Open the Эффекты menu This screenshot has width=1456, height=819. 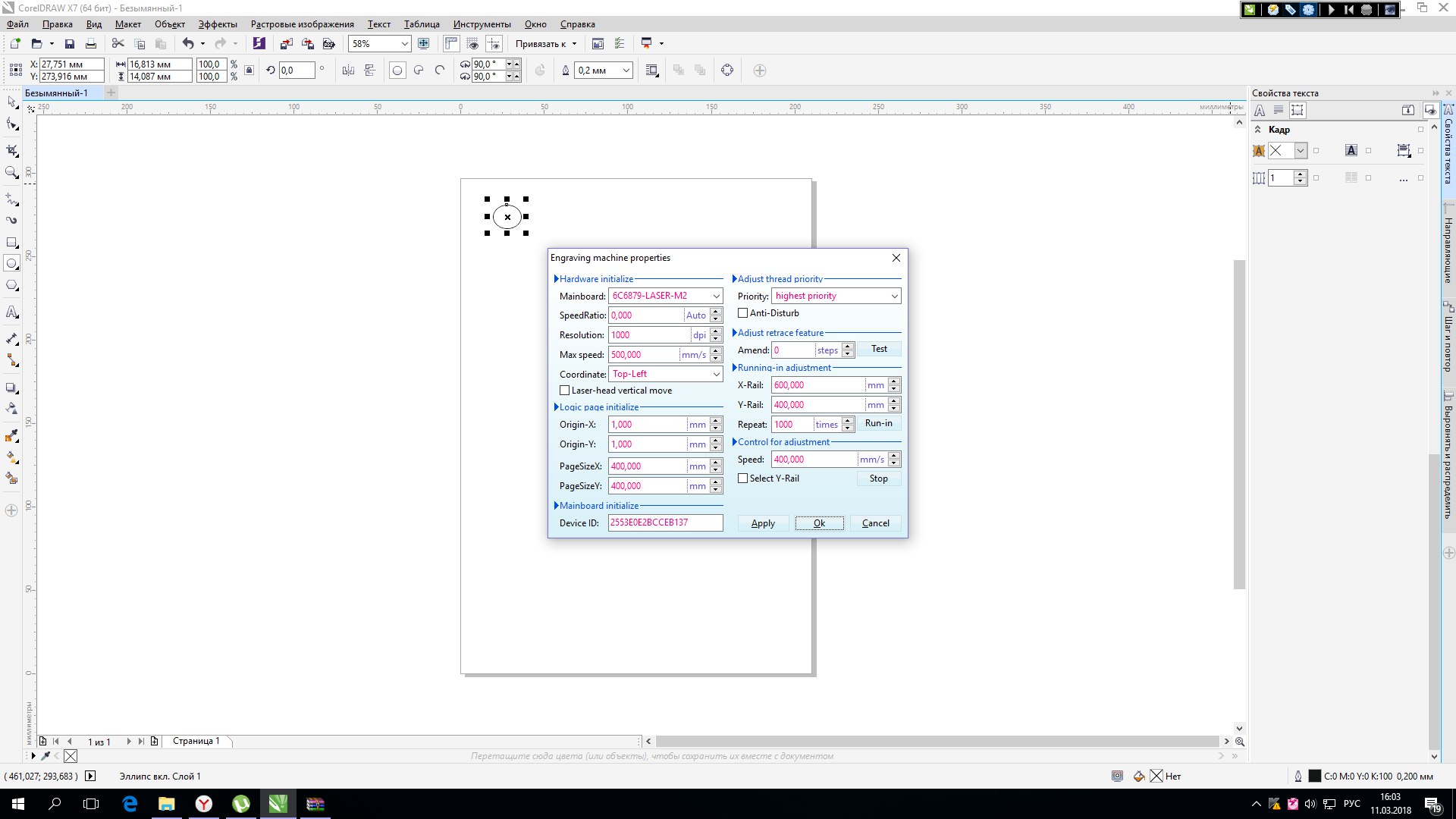pyautogui.click(x=218, y=24)
